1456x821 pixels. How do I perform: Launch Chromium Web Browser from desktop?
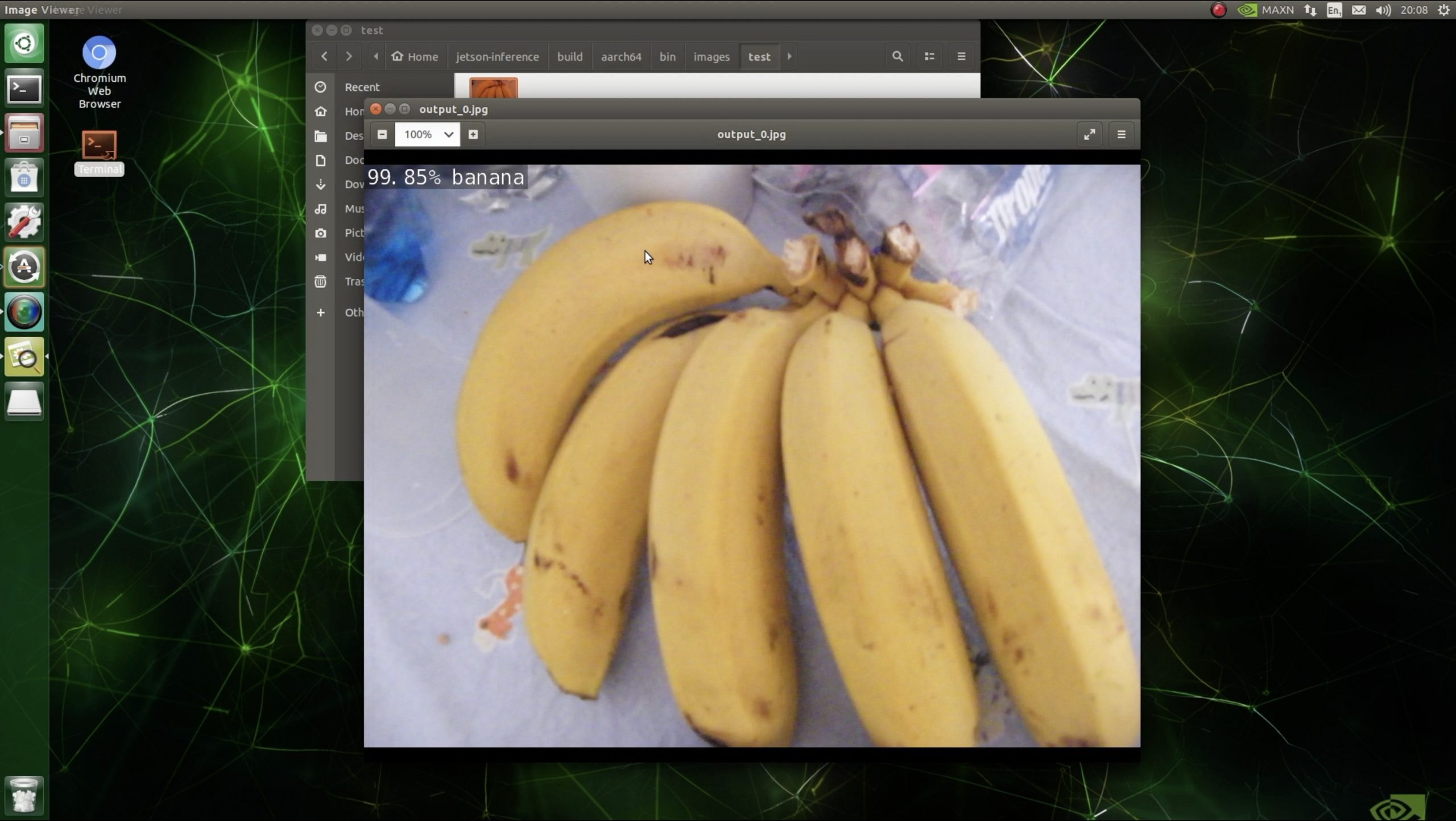point(99,53)
